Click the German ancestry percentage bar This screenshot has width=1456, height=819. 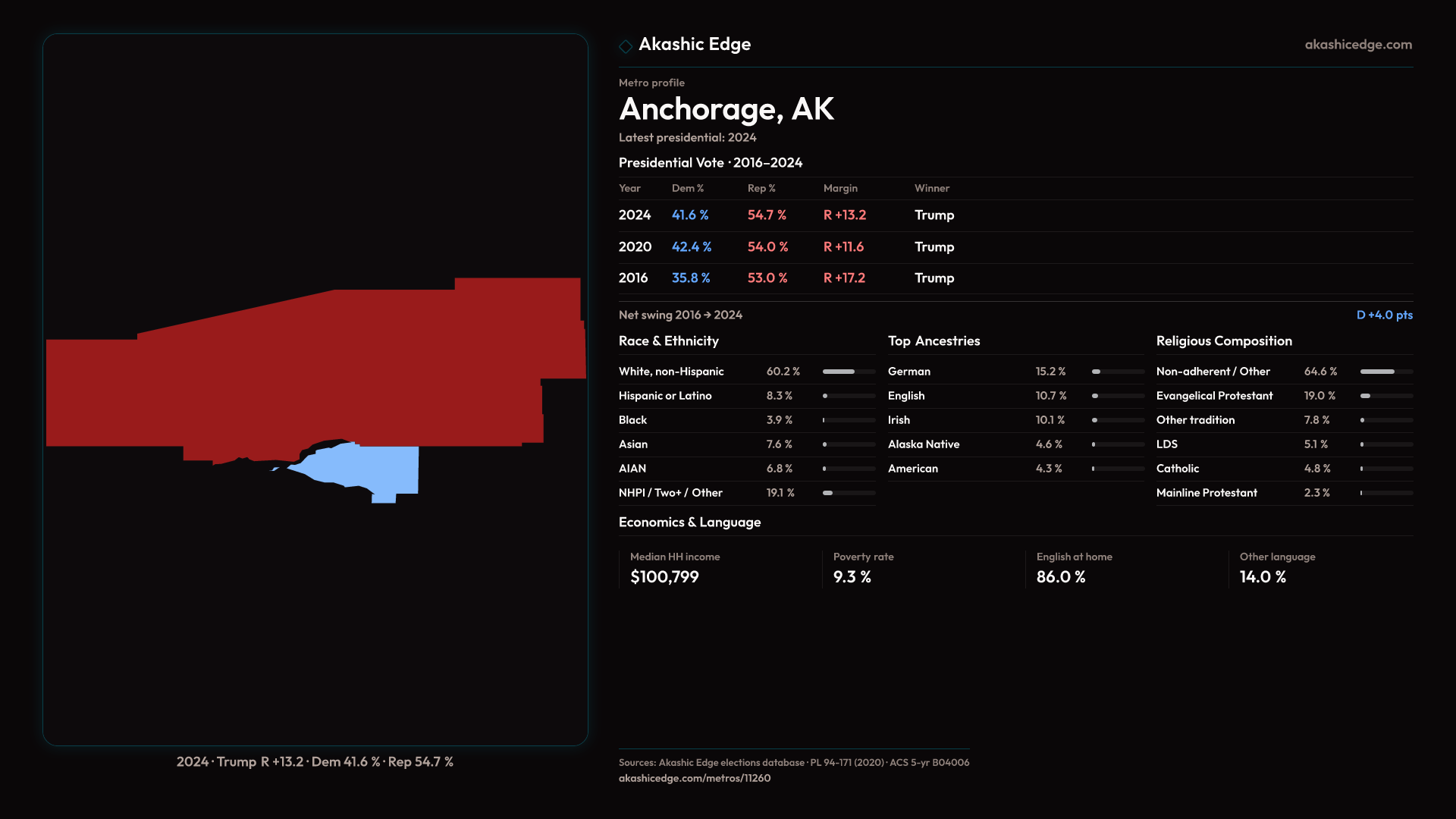pos(1118,372)
